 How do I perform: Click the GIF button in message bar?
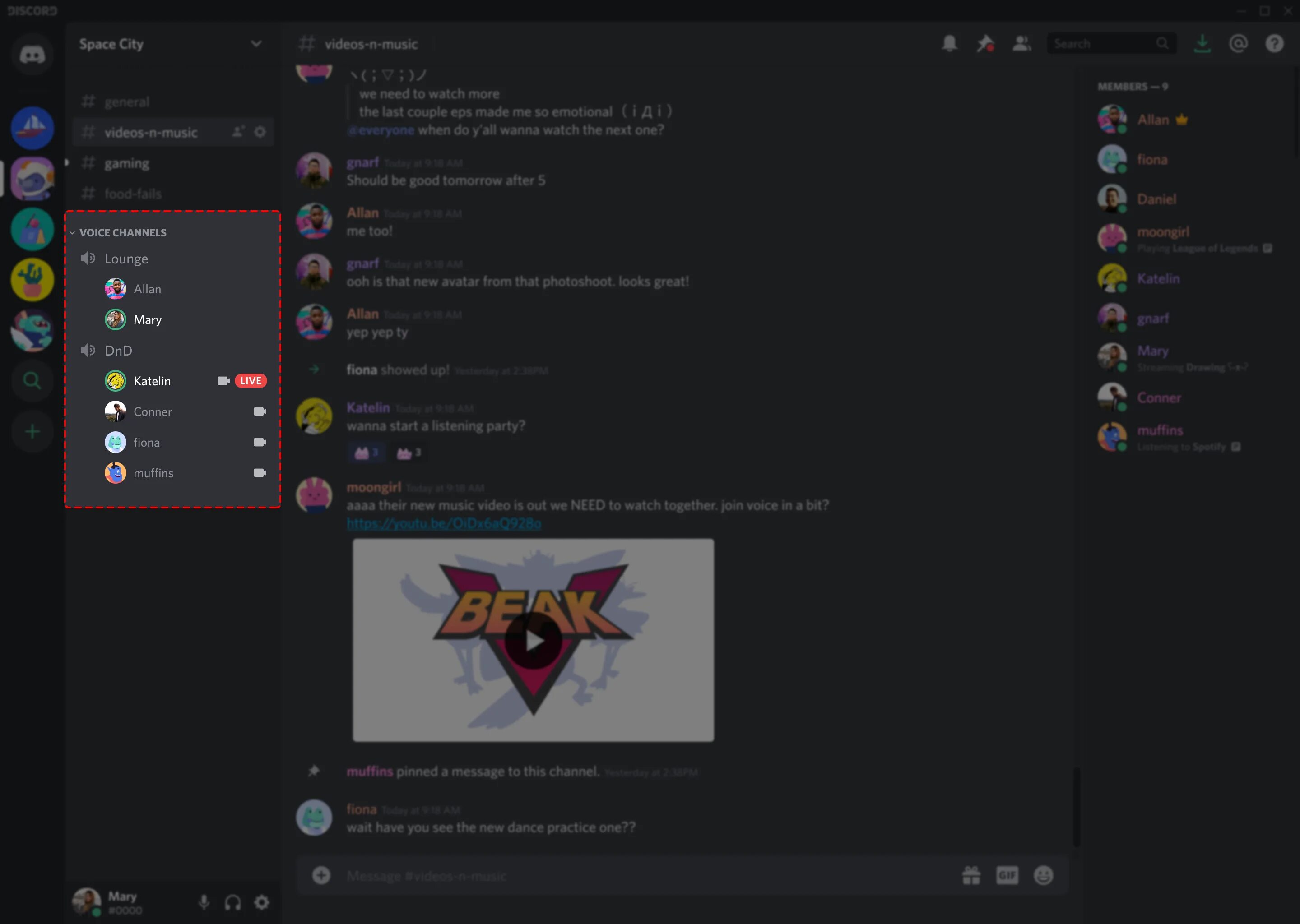pos(1007,876)
